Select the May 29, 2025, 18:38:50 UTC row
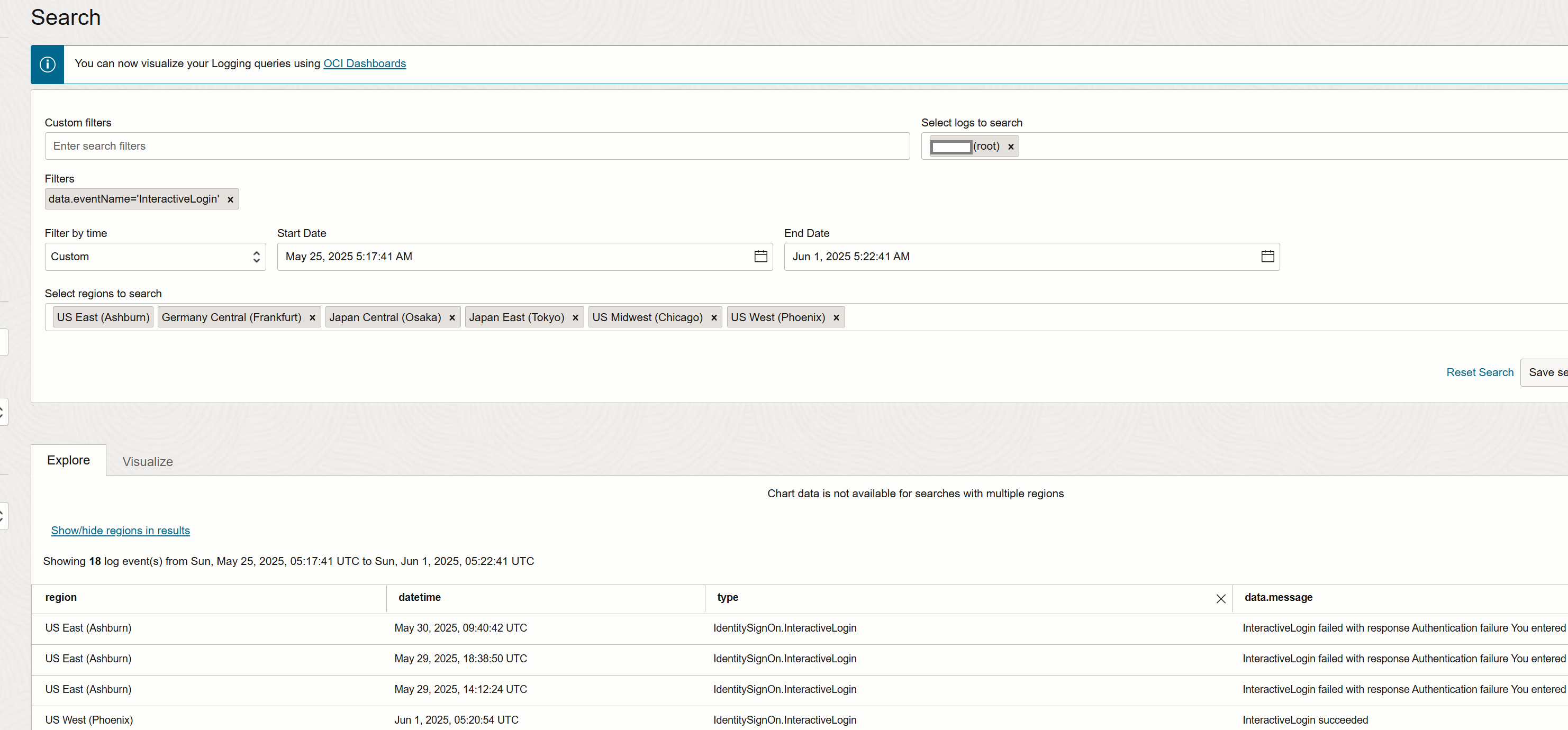The height and width of the screenshot is (730, 1568). coord(800,659)
